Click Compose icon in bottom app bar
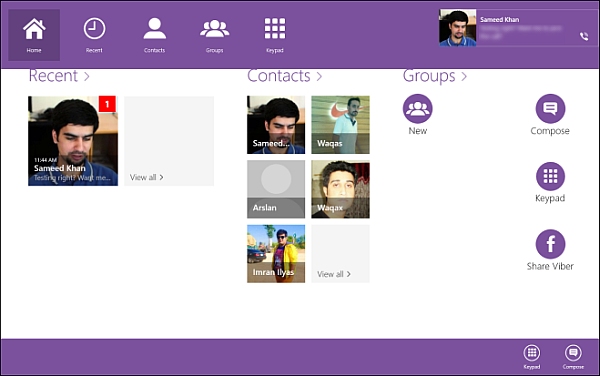This screenshot has height=376, width=600. (573, 353)
